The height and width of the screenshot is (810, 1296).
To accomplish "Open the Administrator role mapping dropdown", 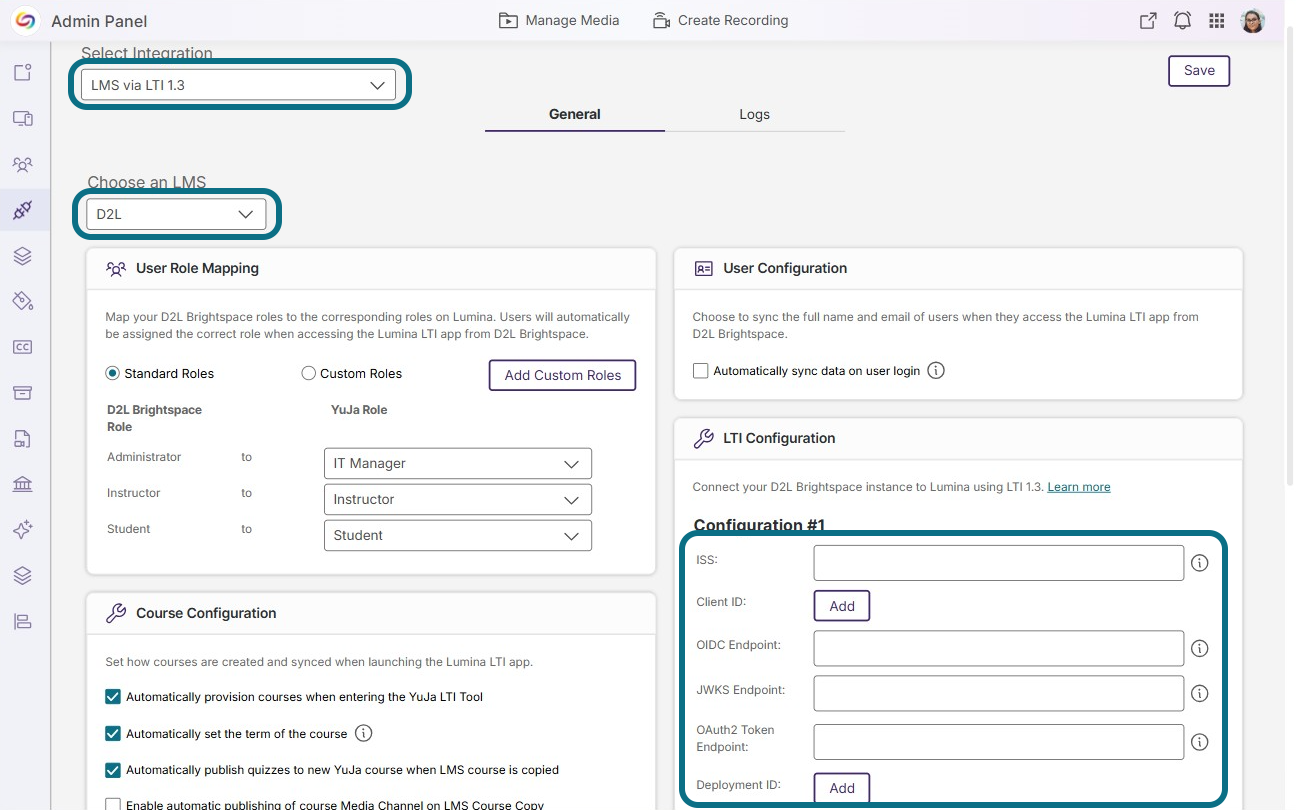I will (x=458, y=463).
